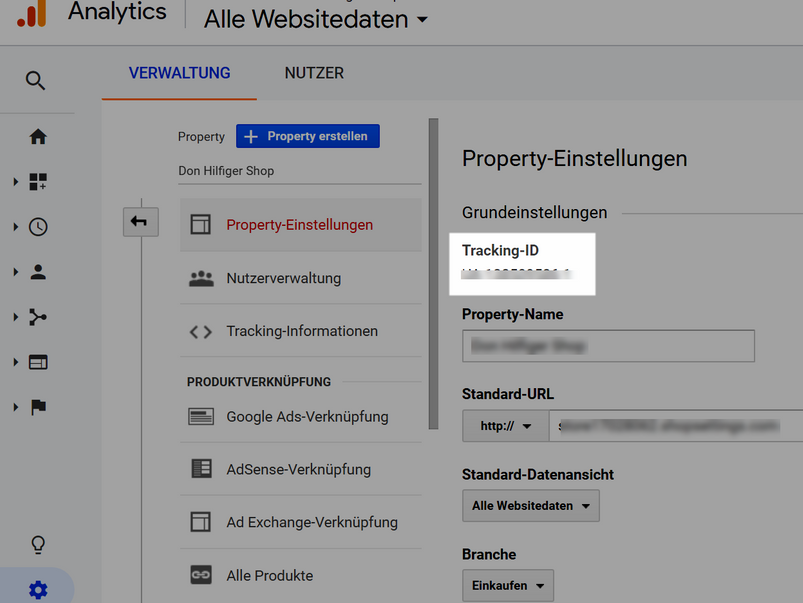803x603 pixels.
Task: Click the Google Ads-Verknüpfung icon
Action: pyautogui.click(x=201, y=417)
